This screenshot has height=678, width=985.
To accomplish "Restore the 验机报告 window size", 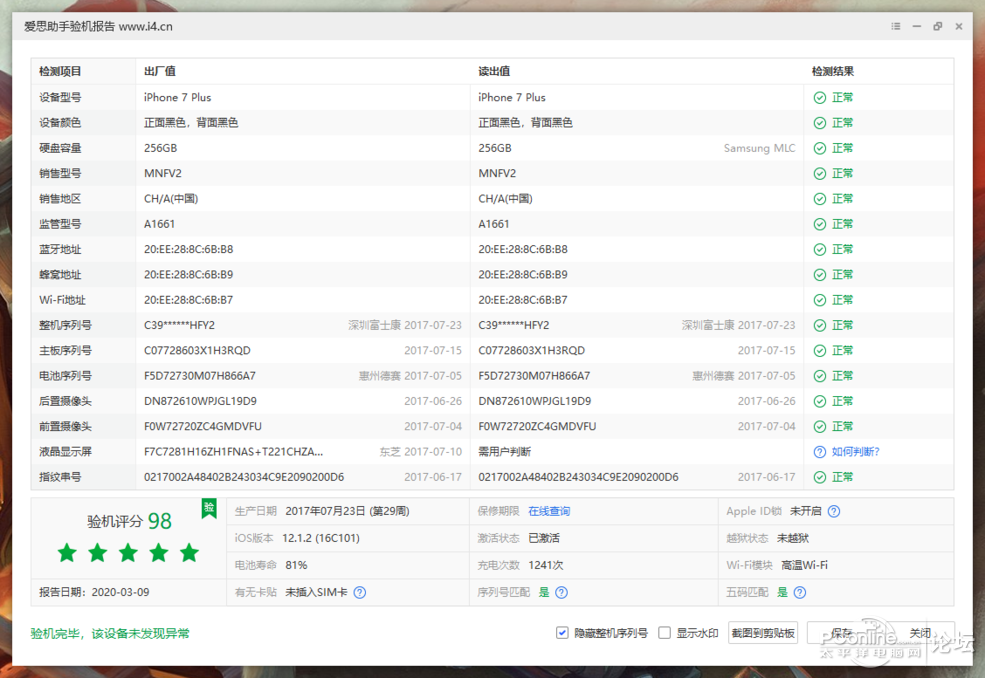I will (x=937, y=26).
